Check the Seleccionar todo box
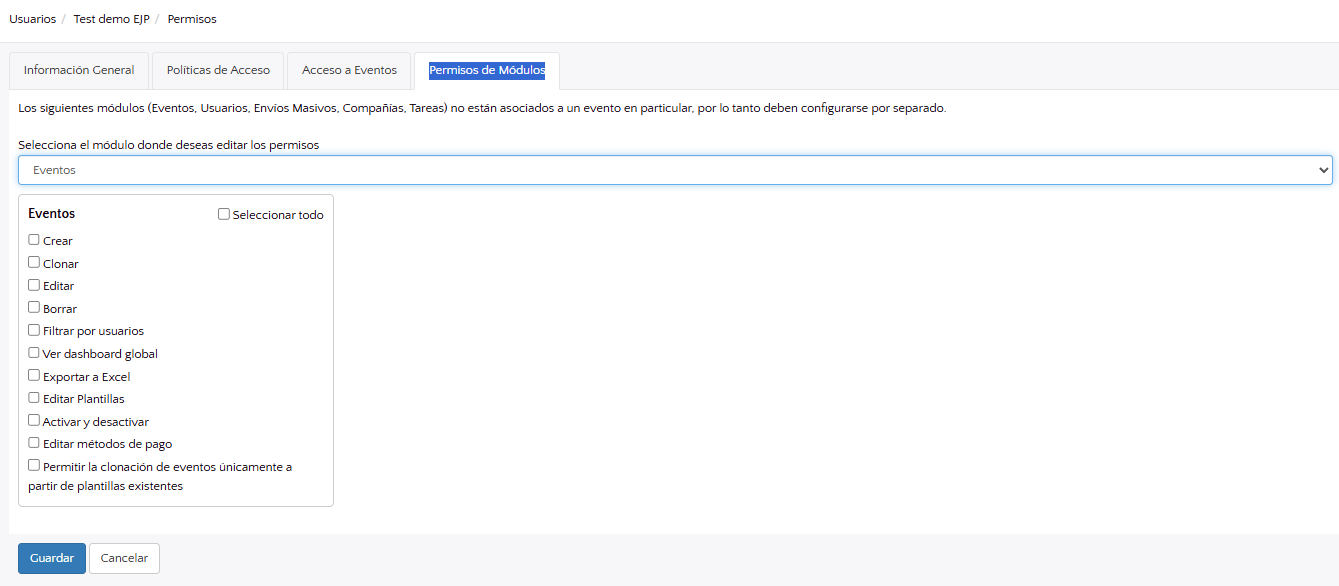This screenshot has width=1339, height=586. coord(224,214)
